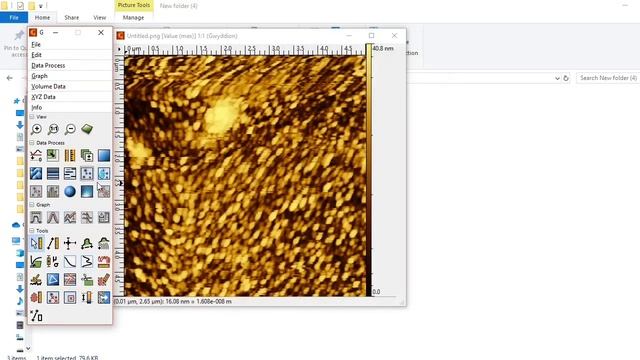640x360 pixels.
Task: Select the blue arrow filter tool
Action: (x=104, y=298)
